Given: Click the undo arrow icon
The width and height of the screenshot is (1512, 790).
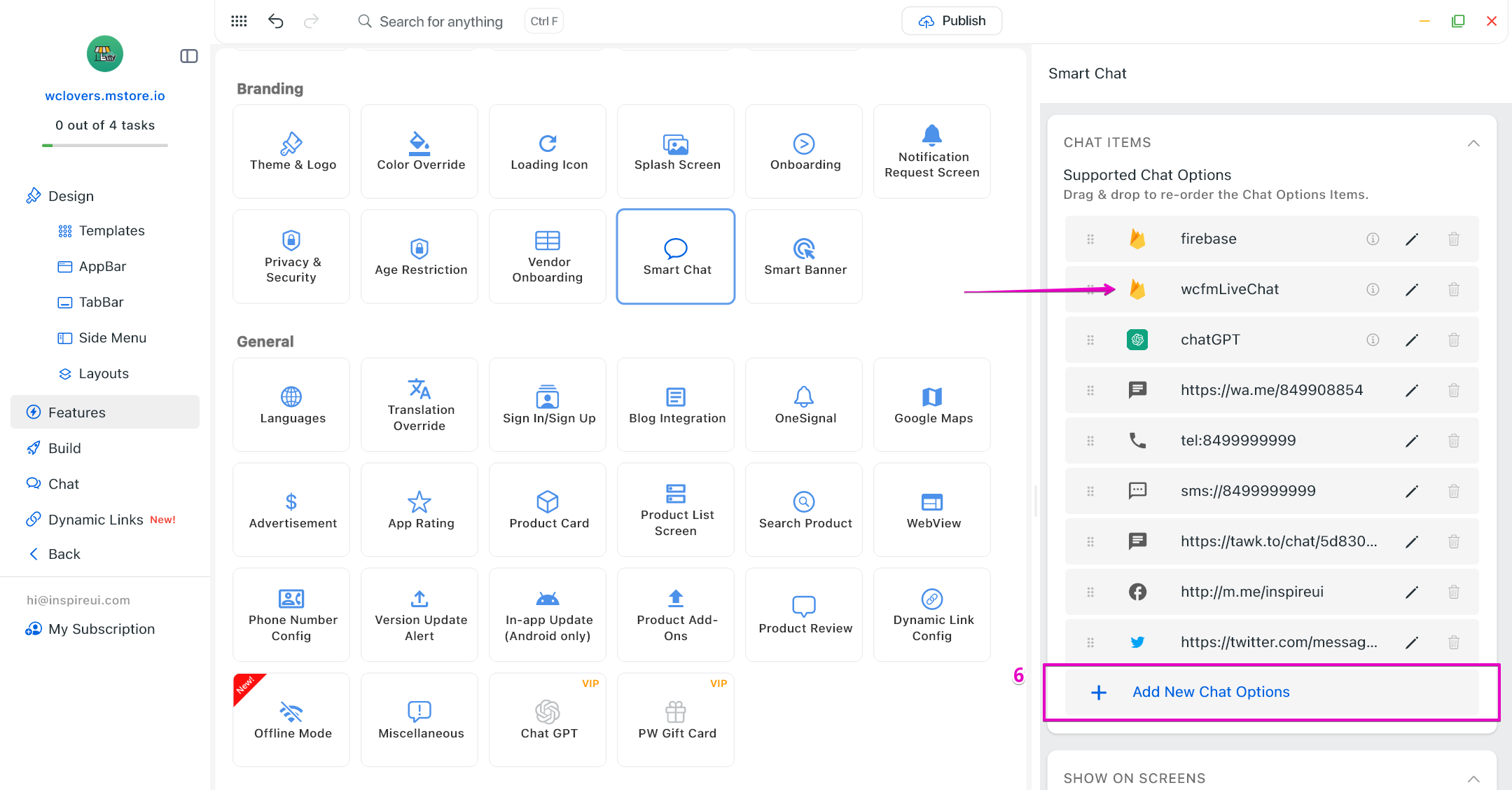Looking at the screenshot, I should click(x=275, y=21).
